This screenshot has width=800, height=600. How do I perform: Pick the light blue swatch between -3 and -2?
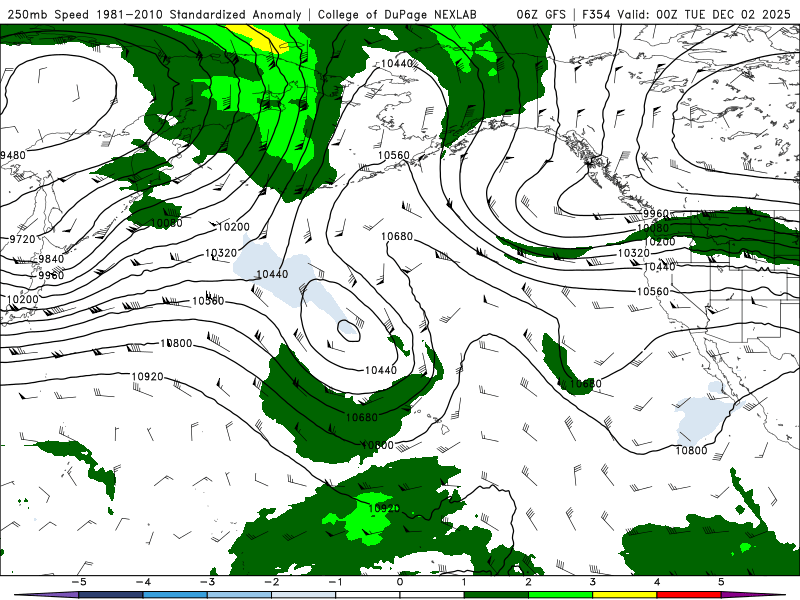(239, 595)
